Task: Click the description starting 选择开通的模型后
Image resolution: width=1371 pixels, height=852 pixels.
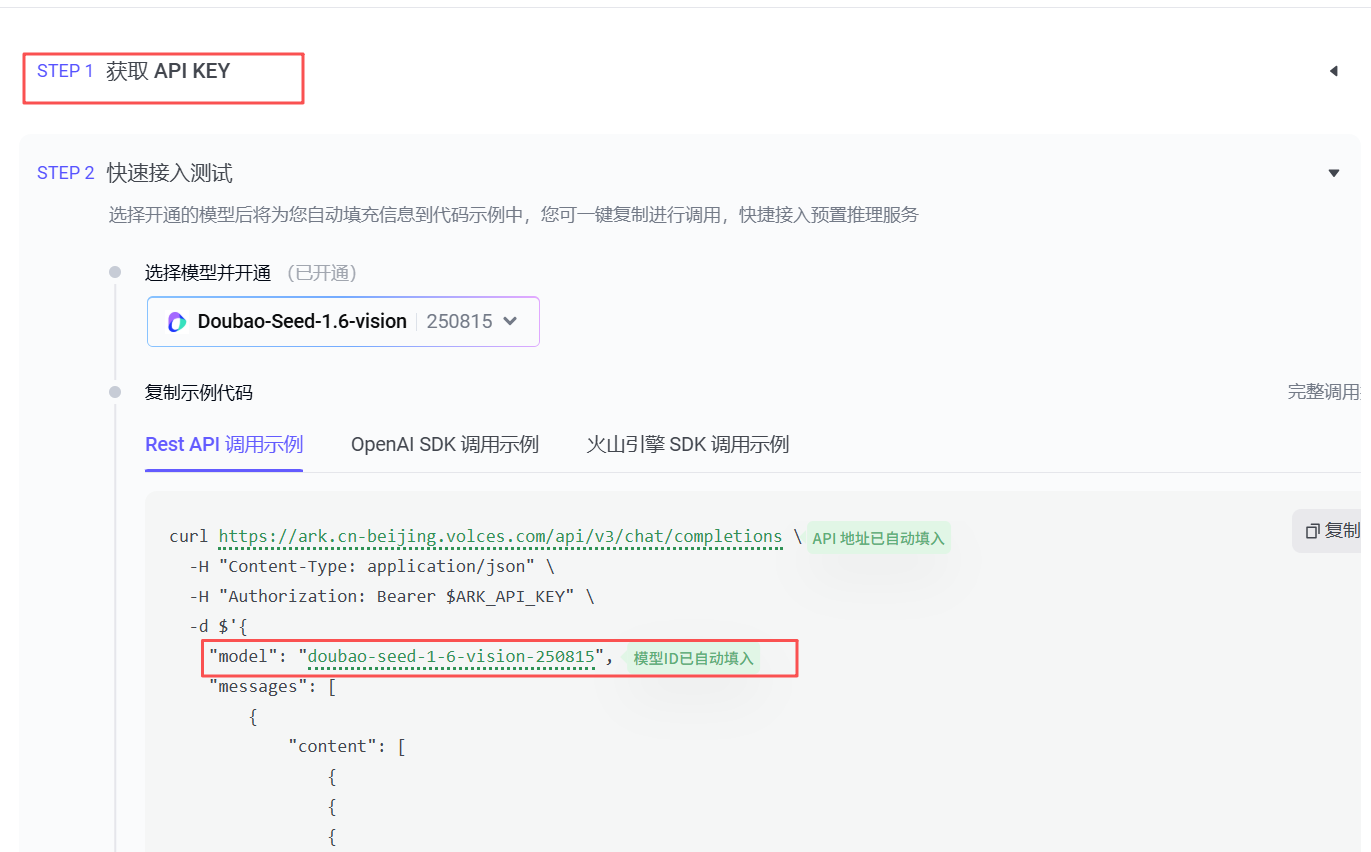Action: (513, 214)
